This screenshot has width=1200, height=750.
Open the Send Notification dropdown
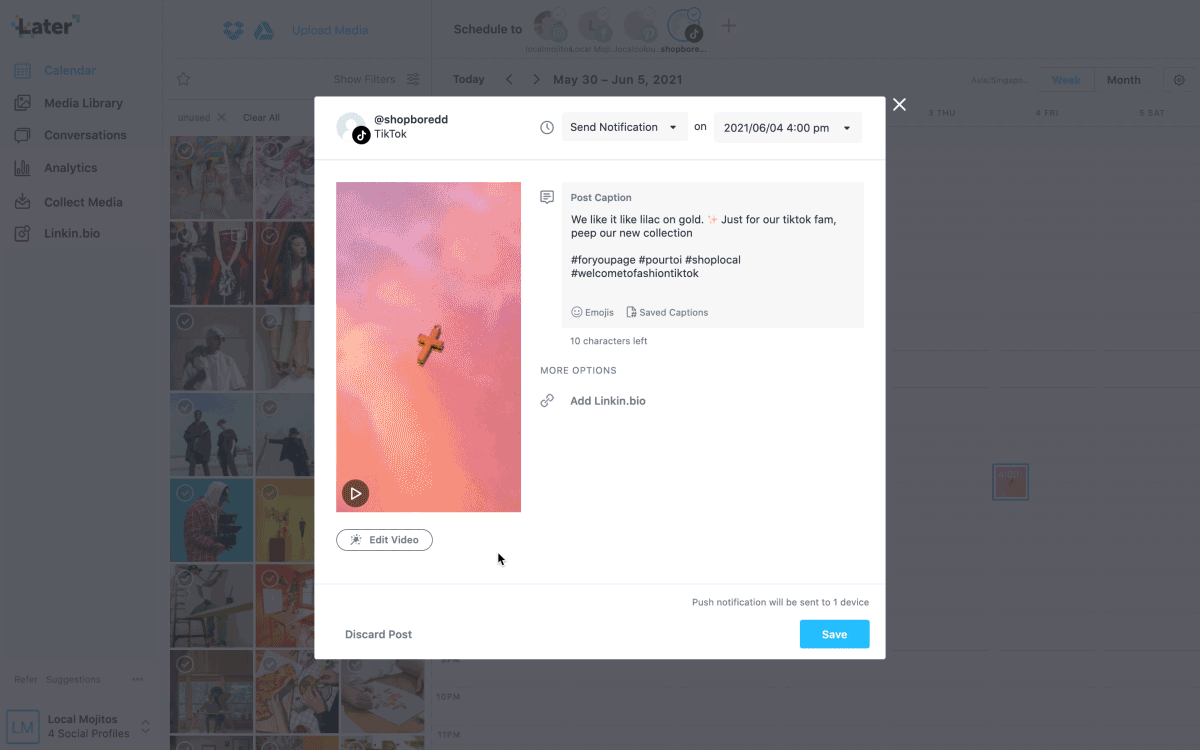624,128
